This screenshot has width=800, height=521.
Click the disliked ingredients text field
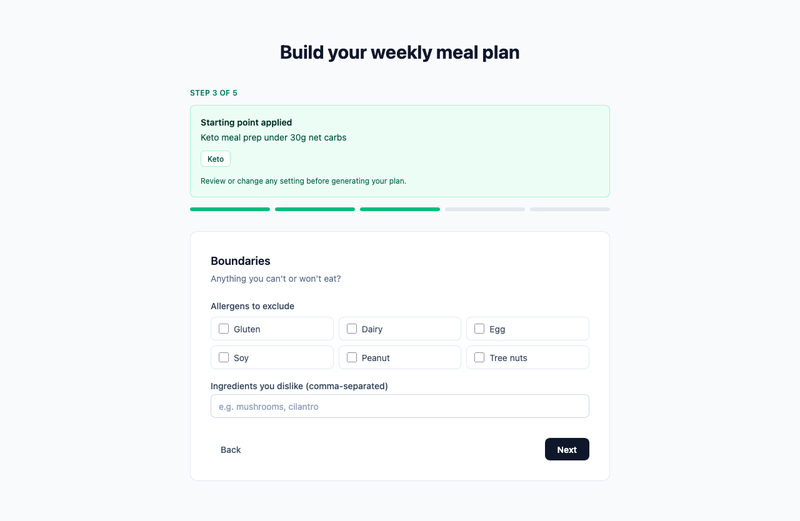click(x=399, y=406)
